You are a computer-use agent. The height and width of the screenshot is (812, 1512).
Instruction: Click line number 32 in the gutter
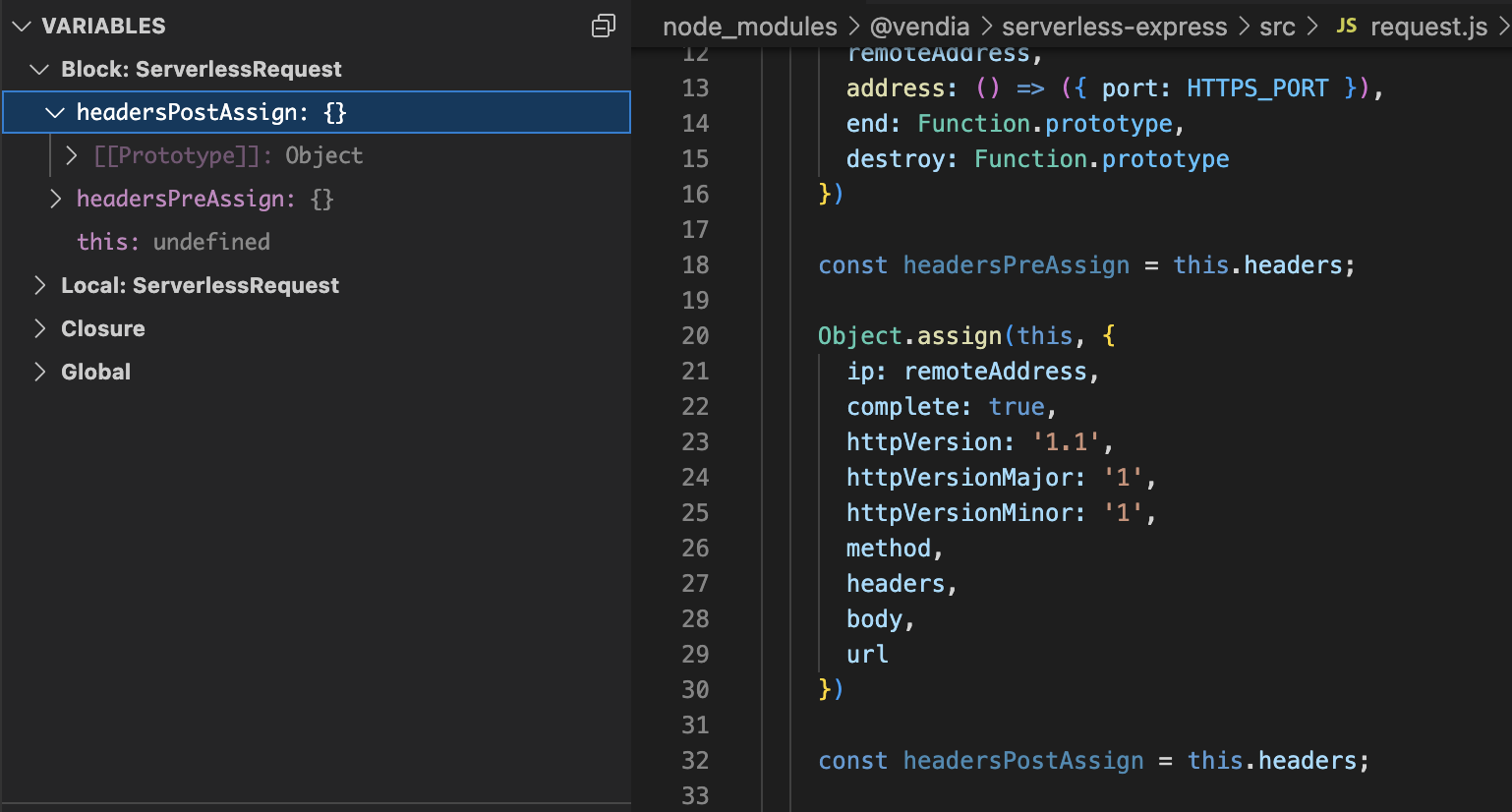pyautogui.click(x=695, y=761)
